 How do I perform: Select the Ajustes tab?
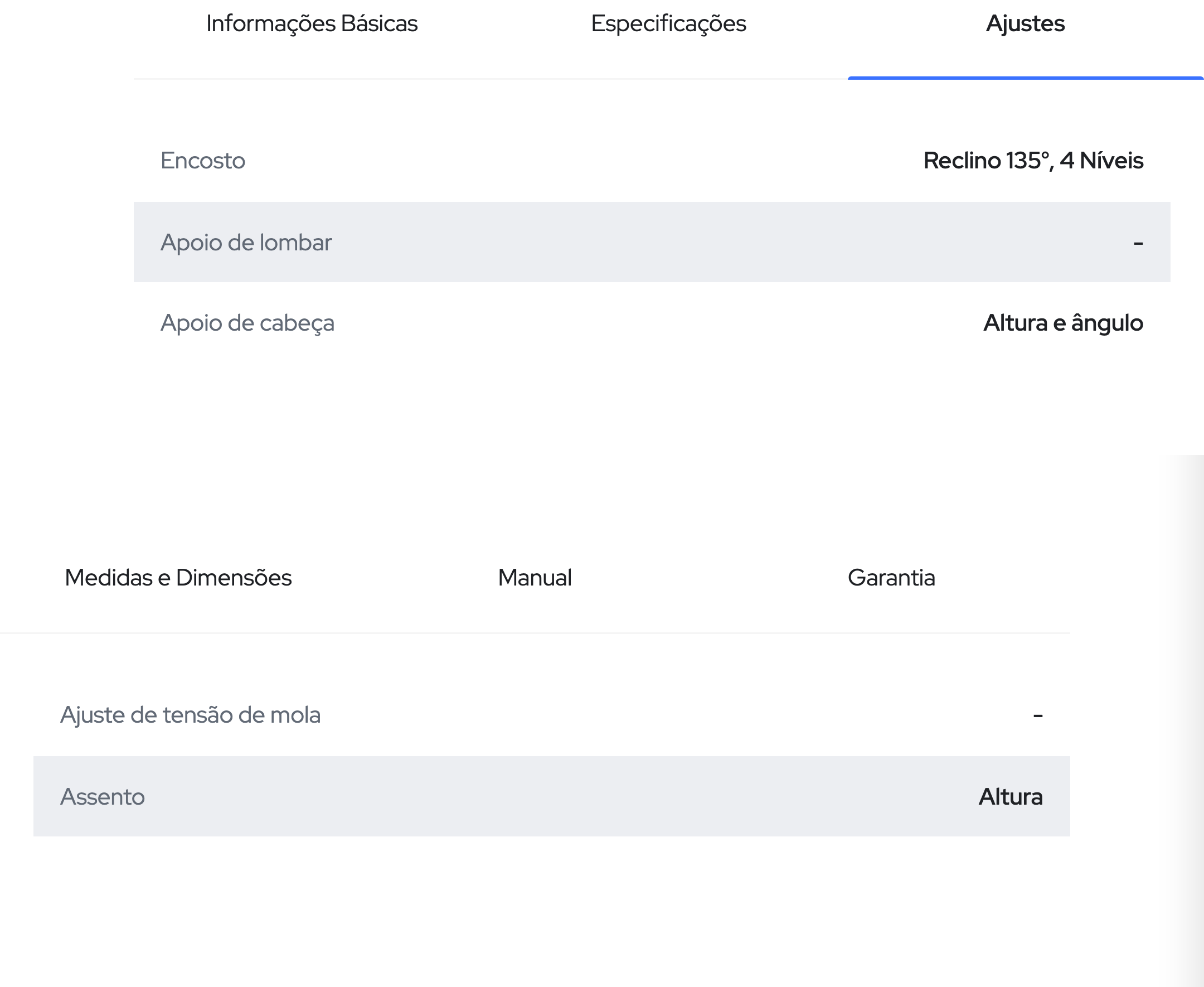pyautogui.click(x=1025, y=23)
